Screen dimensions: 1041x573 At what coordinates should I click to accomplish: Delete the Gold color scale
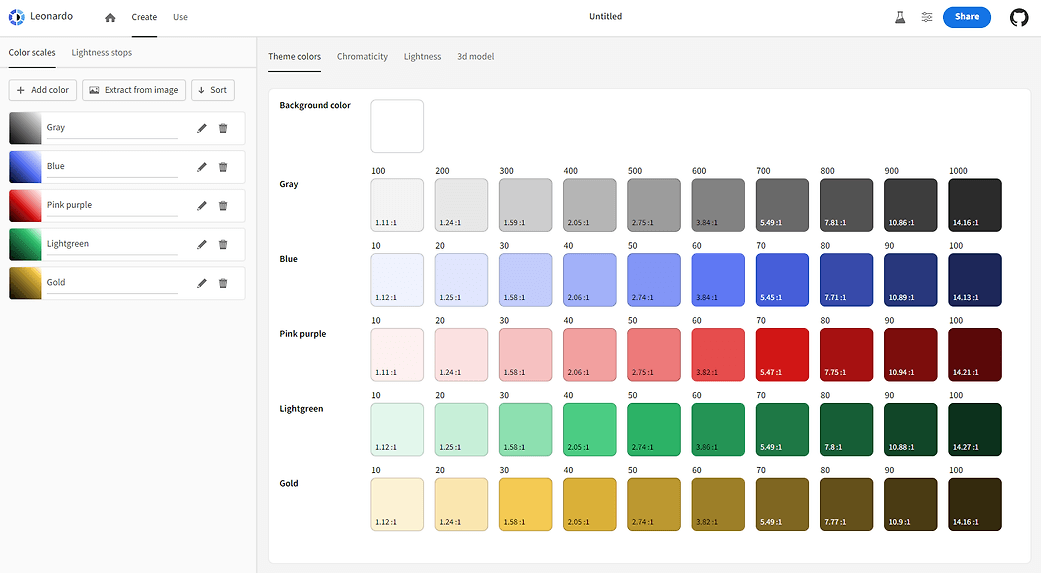(223, 284)
